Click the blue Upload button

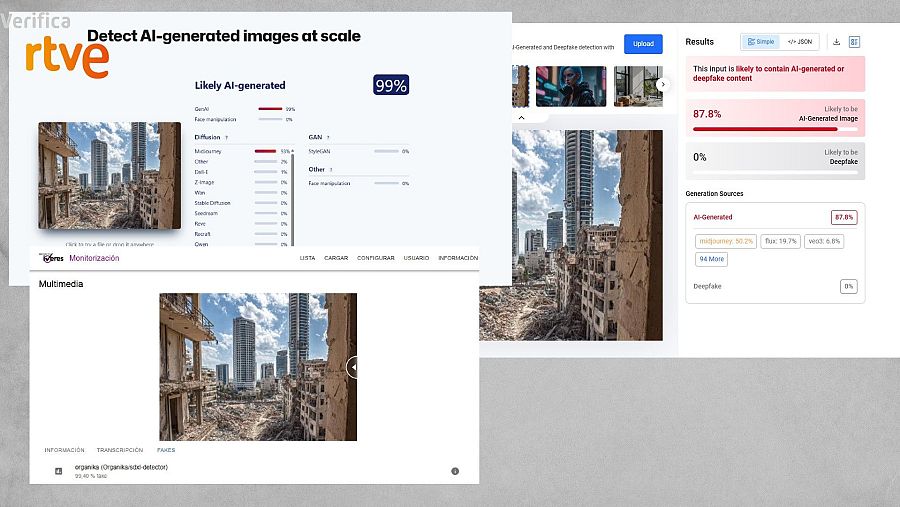(643, 44)
